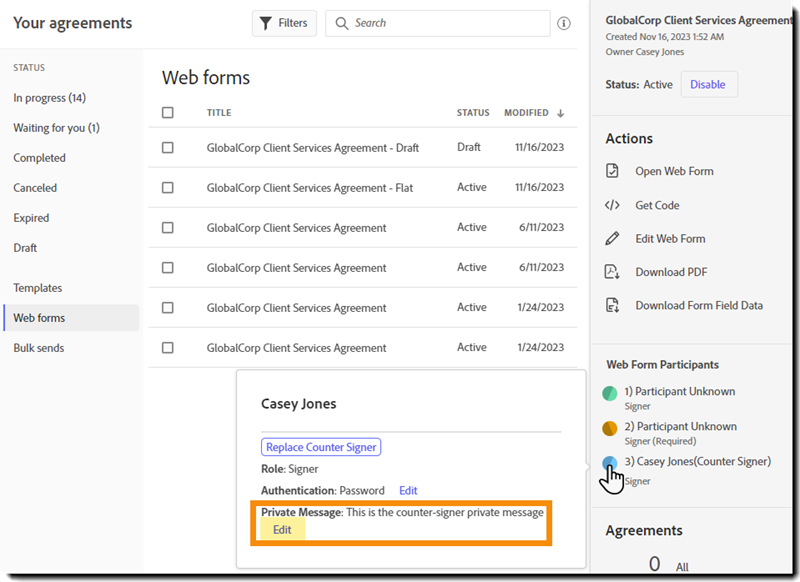The image size is (800, 582).
Task: Type in the Search agreements field
Action: 445,23
